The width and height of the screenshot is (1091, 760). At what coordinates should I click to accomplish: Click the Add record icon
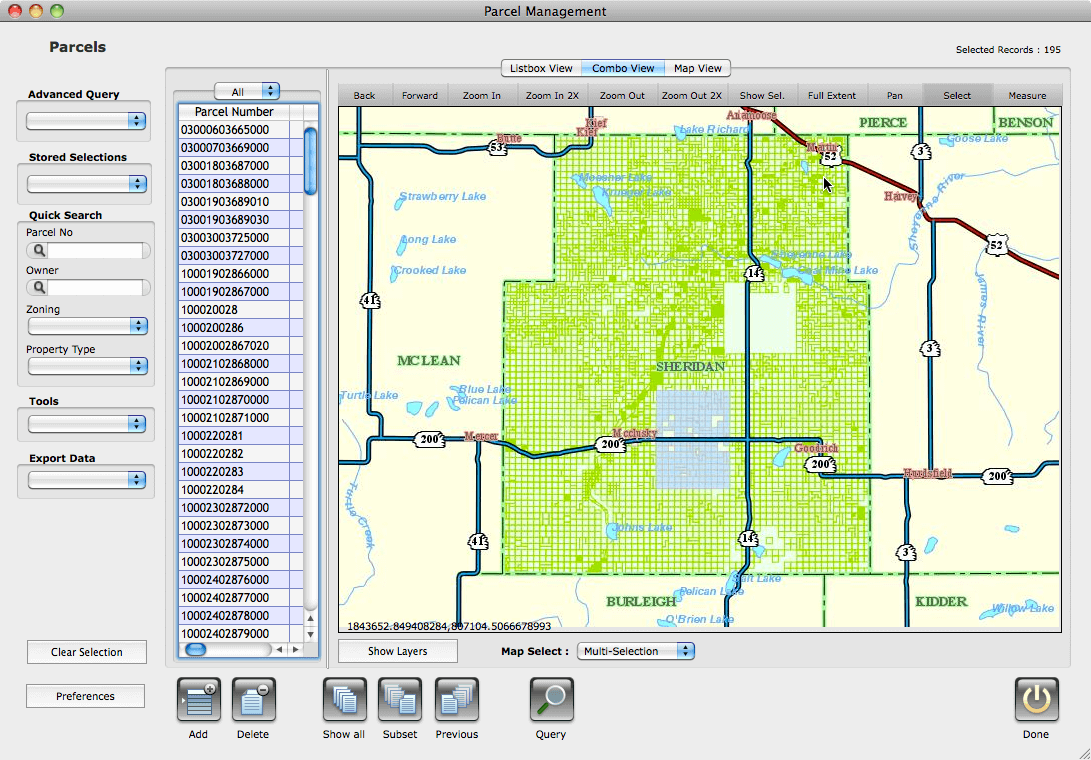click(199, 699)
